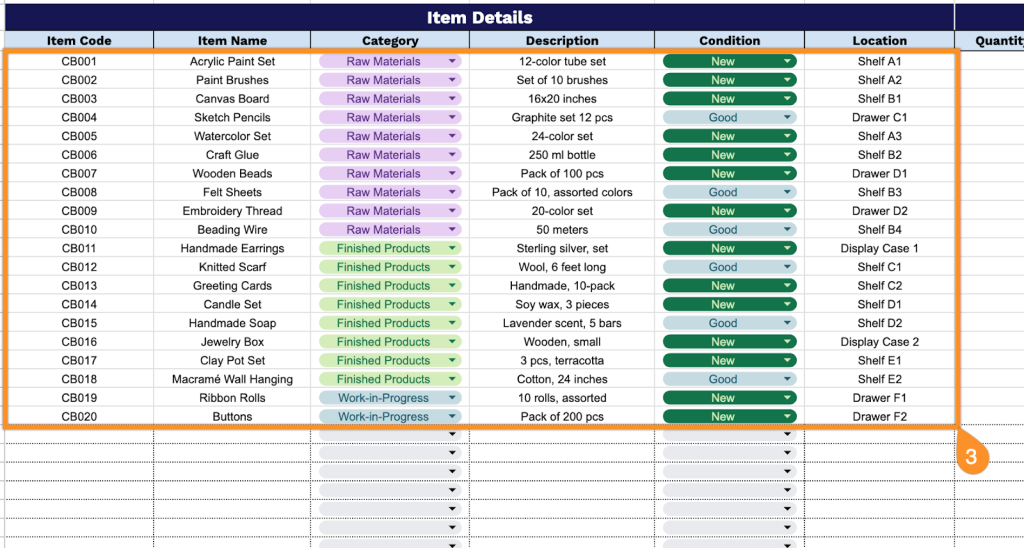The height and width of the screenshot is (548, 1024).
Task: Click the Item Details title bar
Action: (479, 17)
